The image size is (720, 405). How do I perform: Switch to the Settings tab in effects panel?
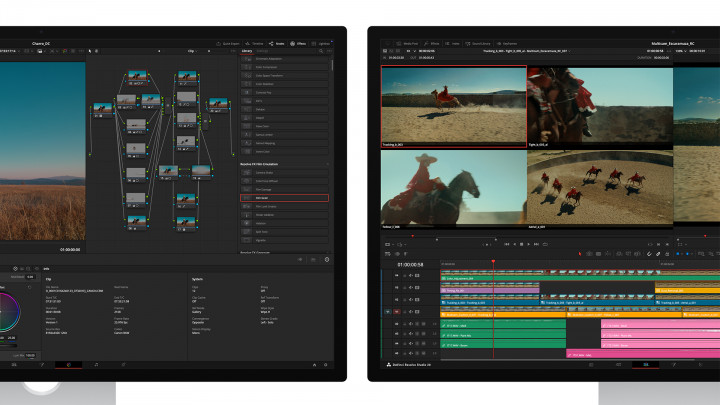[262, 51]
